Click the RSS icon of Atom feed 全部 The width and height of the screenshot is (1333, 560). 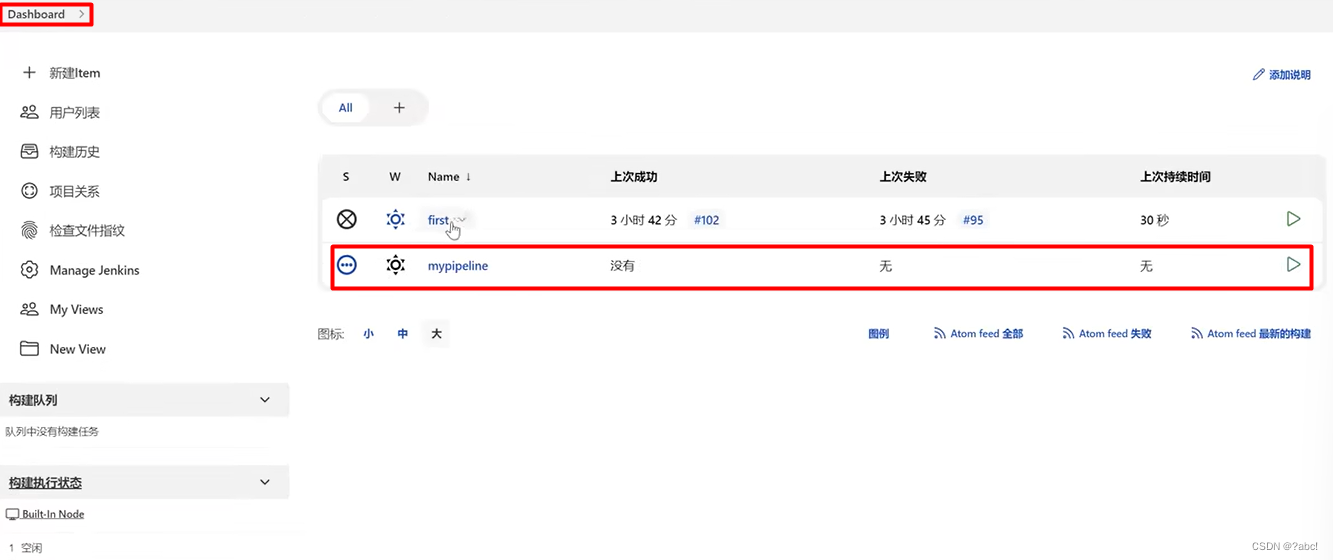(x=939, y=334)
